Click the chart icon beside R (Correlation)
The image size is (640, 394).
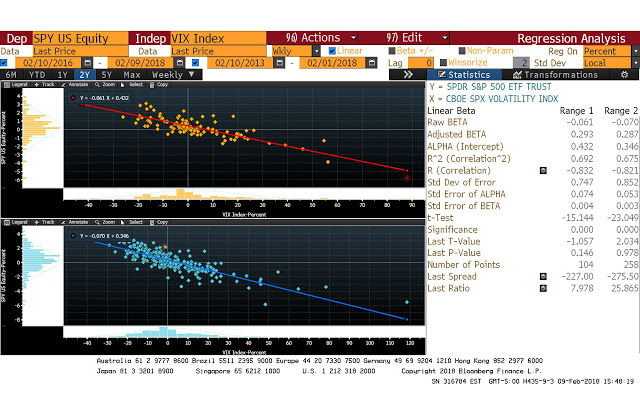pyautogui.click(x=543, y=170)
